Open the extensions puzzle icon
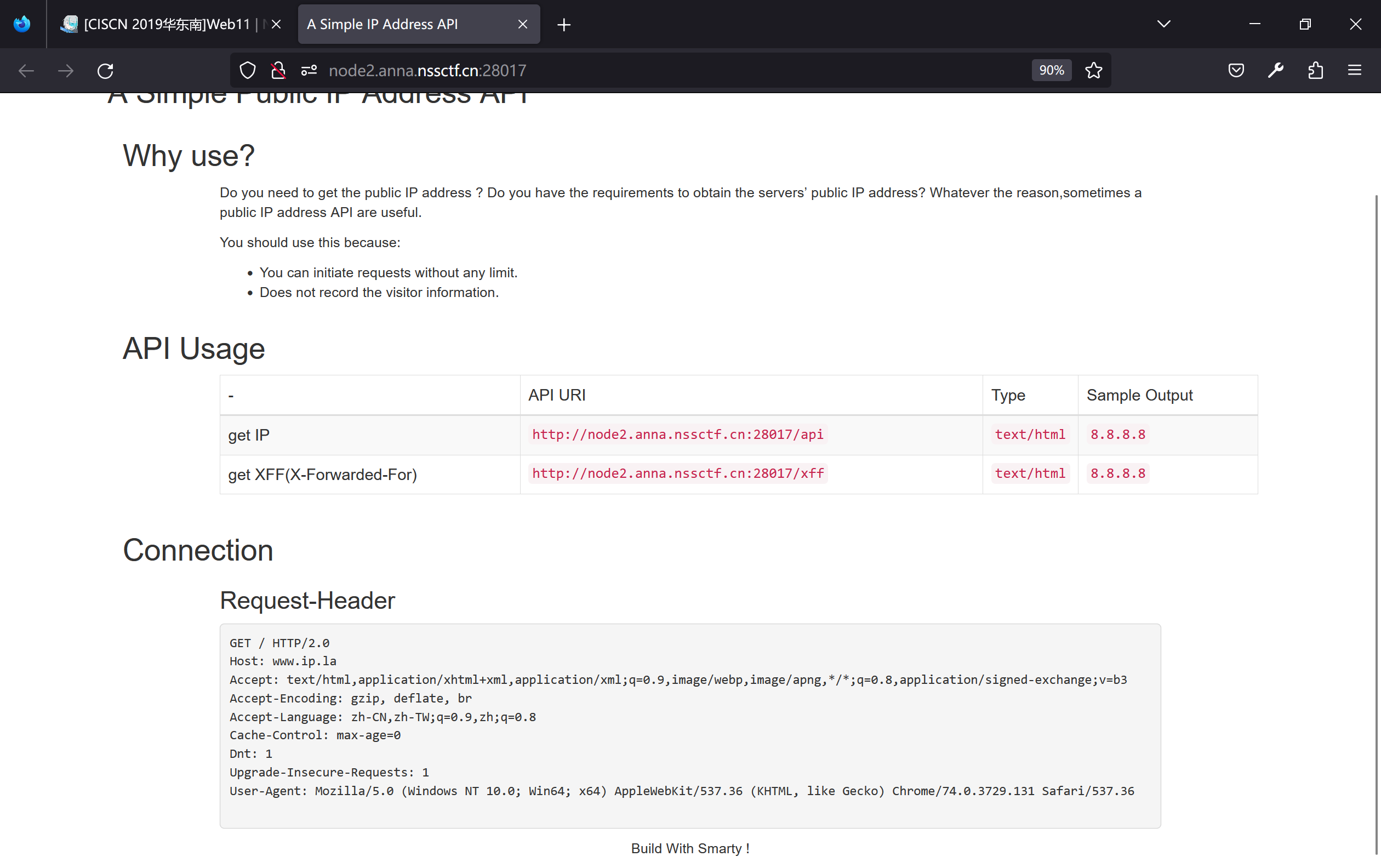This screenshot has height=868, width=1381. pos(1315,71)
